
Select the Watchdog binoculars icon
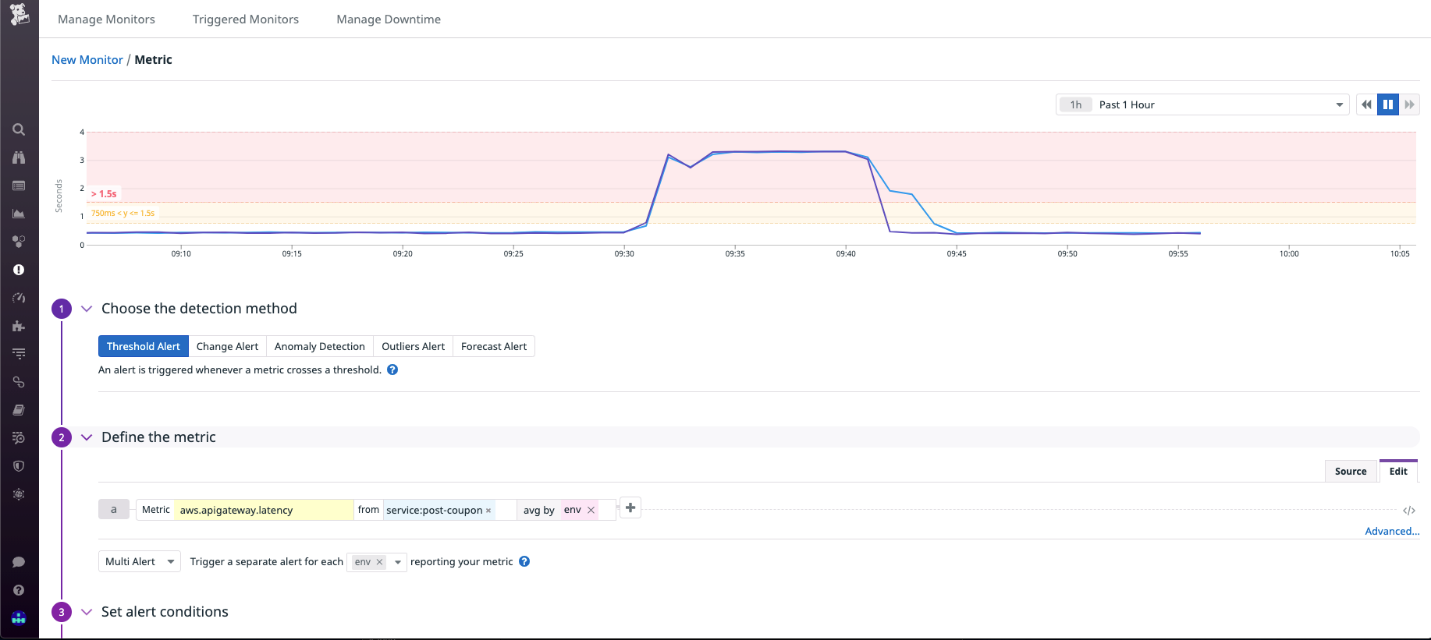[19, 158]
